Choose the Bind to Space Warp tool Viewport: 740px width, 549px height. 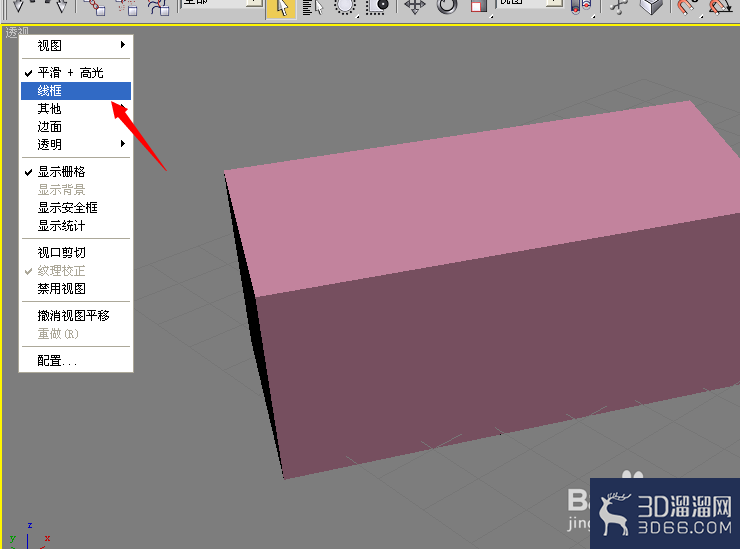pos(158,7)
